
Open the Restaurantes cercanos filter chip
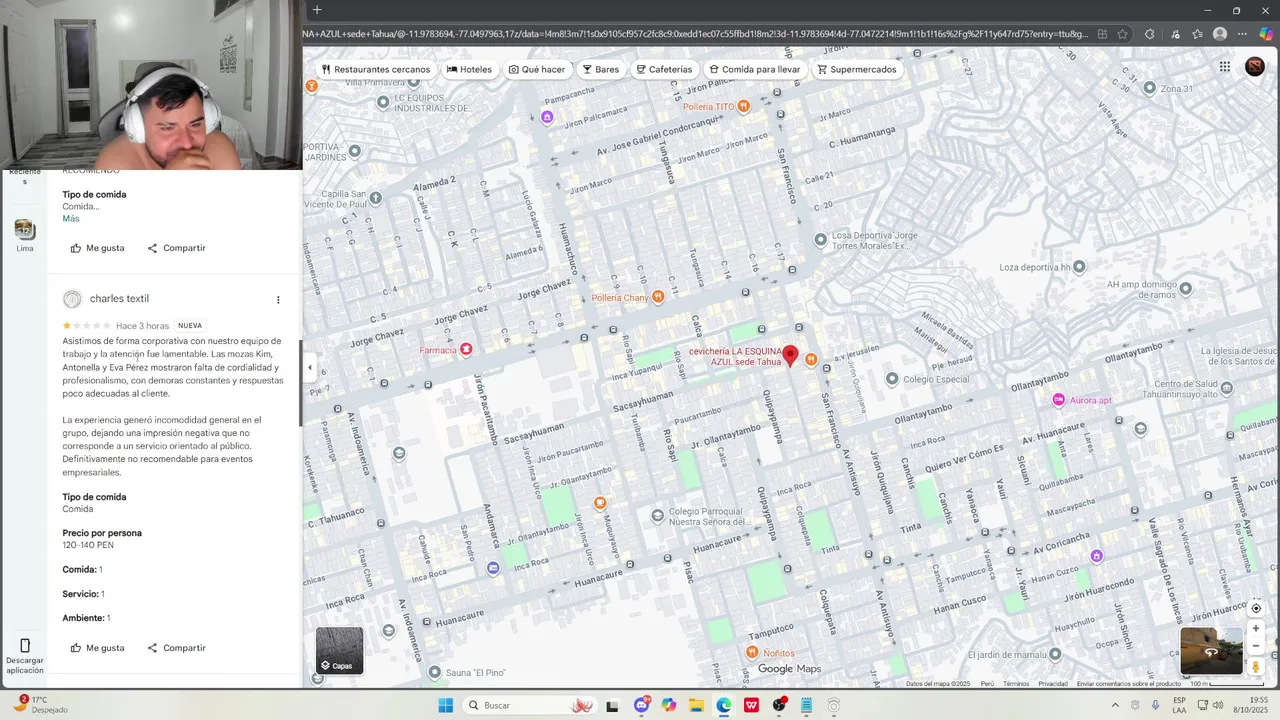[376, 70]
